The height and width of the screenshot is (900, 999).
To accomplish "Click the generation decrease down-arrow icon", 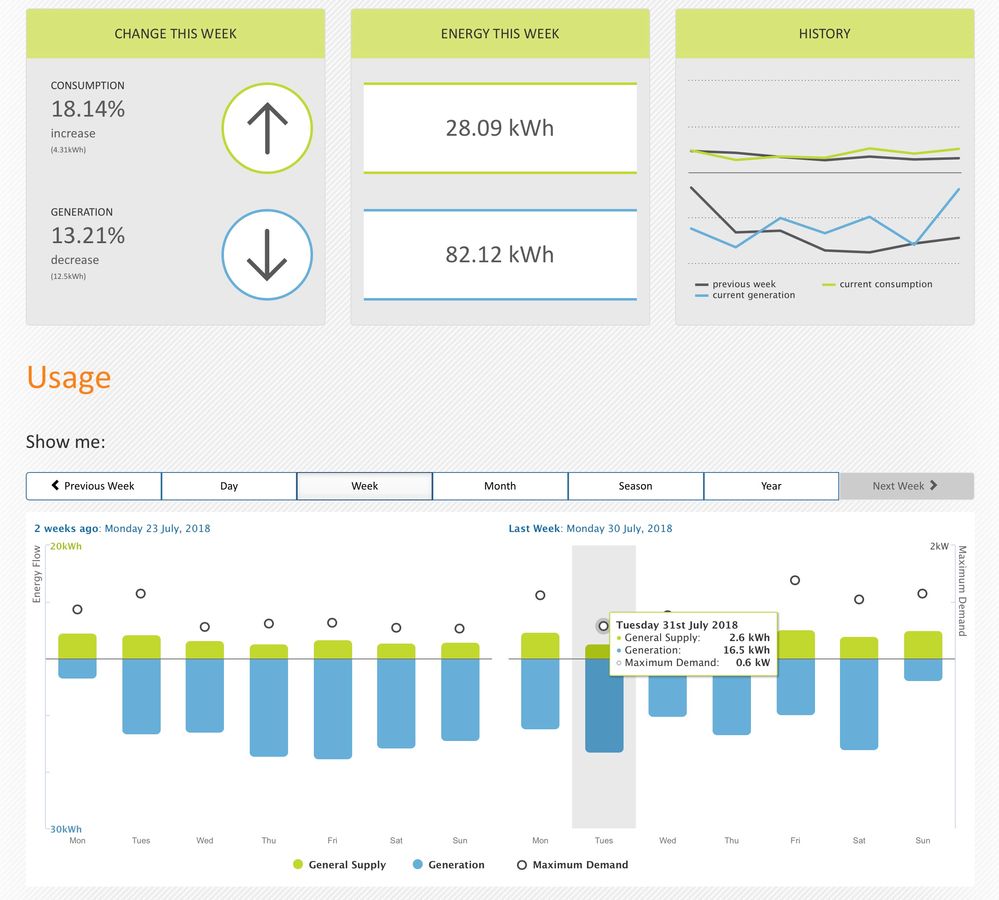I will [x=267, y=255].
